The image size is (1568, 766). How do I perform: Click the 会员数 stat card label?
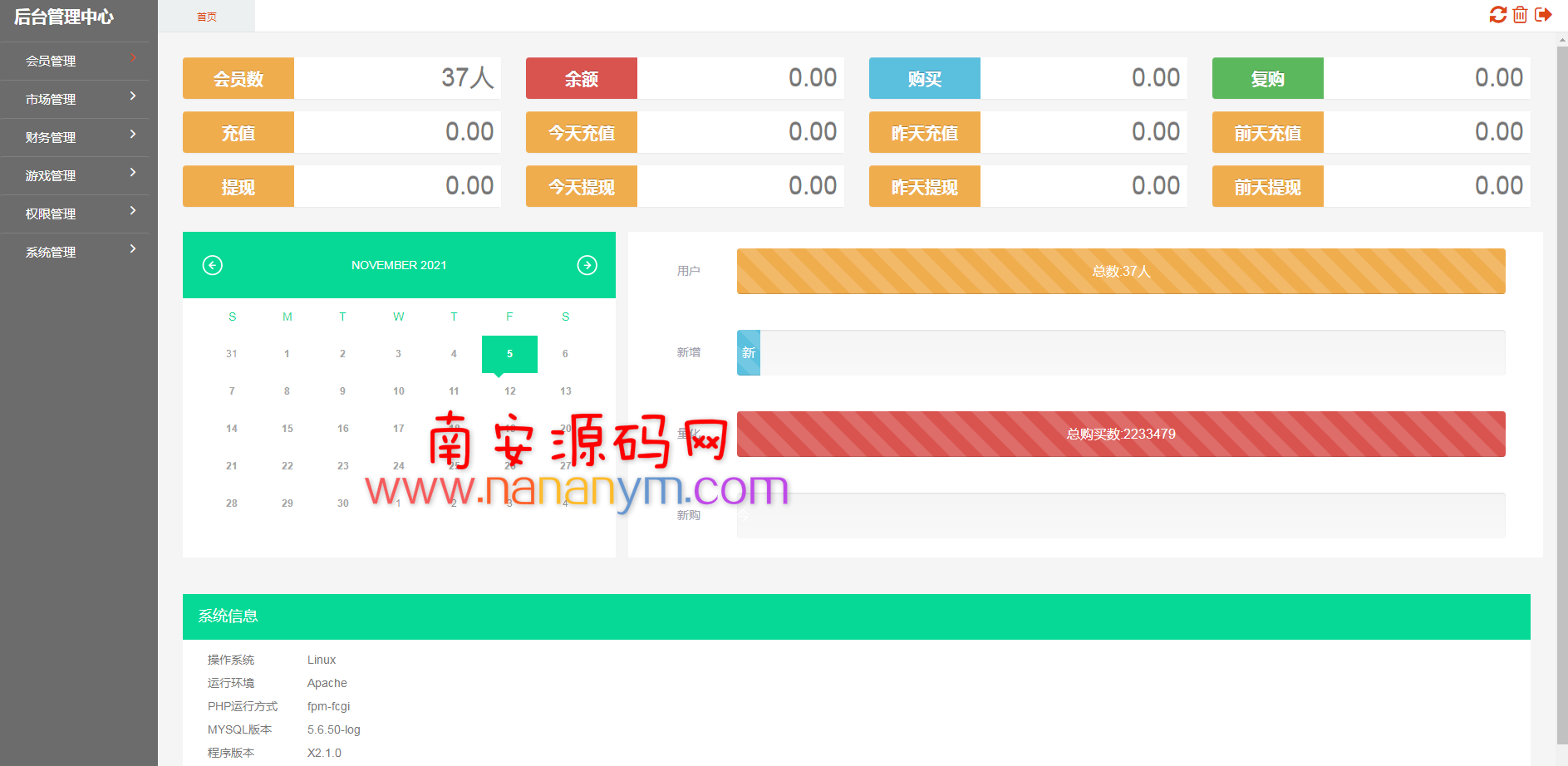pos(238,78)
